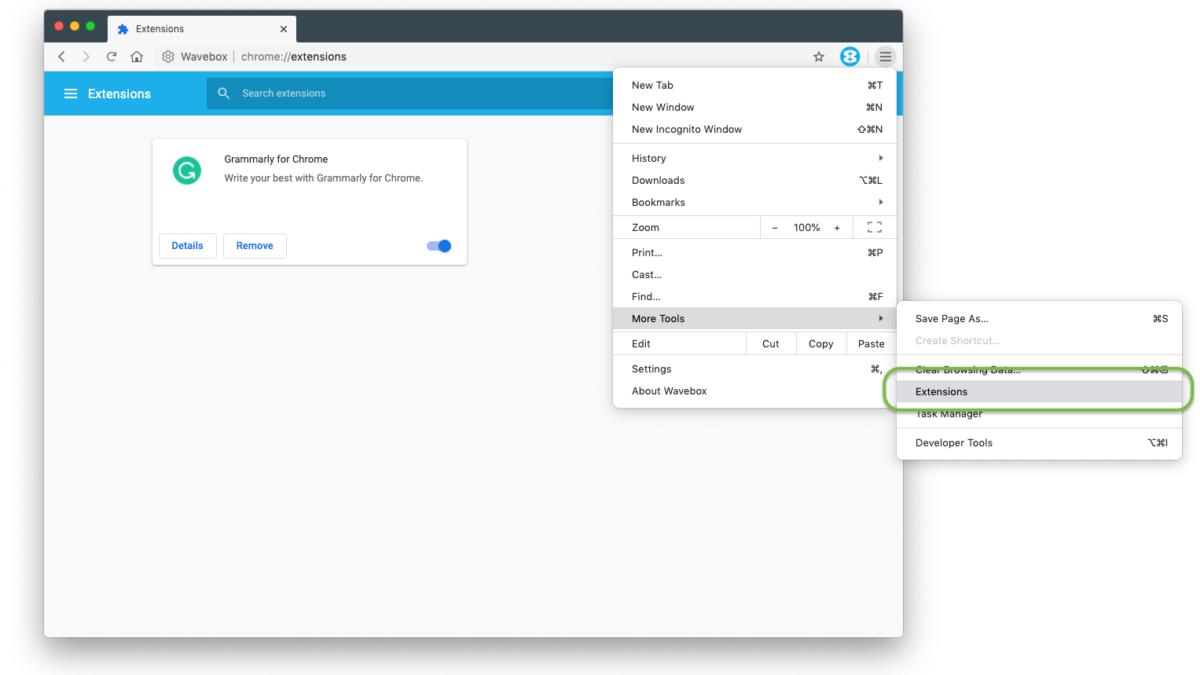Go to the home page icon
The image size is (1200, 675).
pos(137,57)
